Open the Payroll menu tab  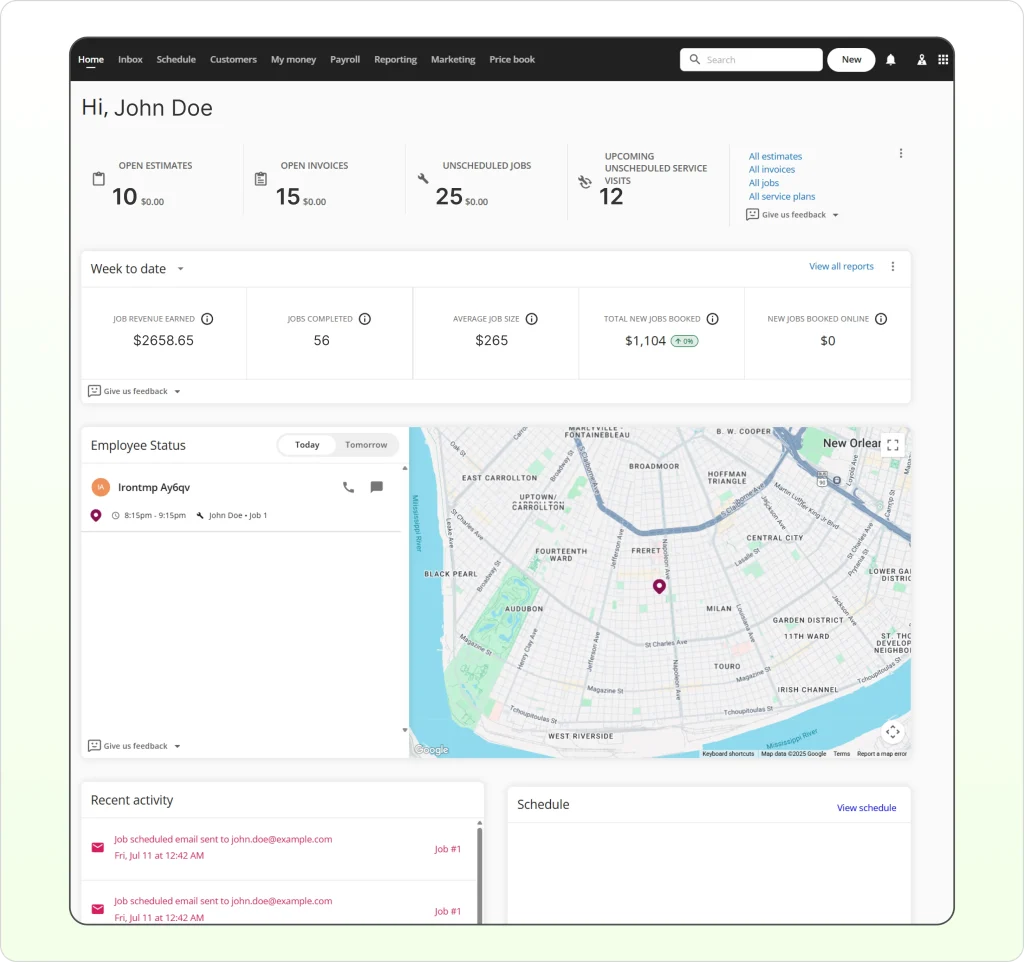point(345,60)
